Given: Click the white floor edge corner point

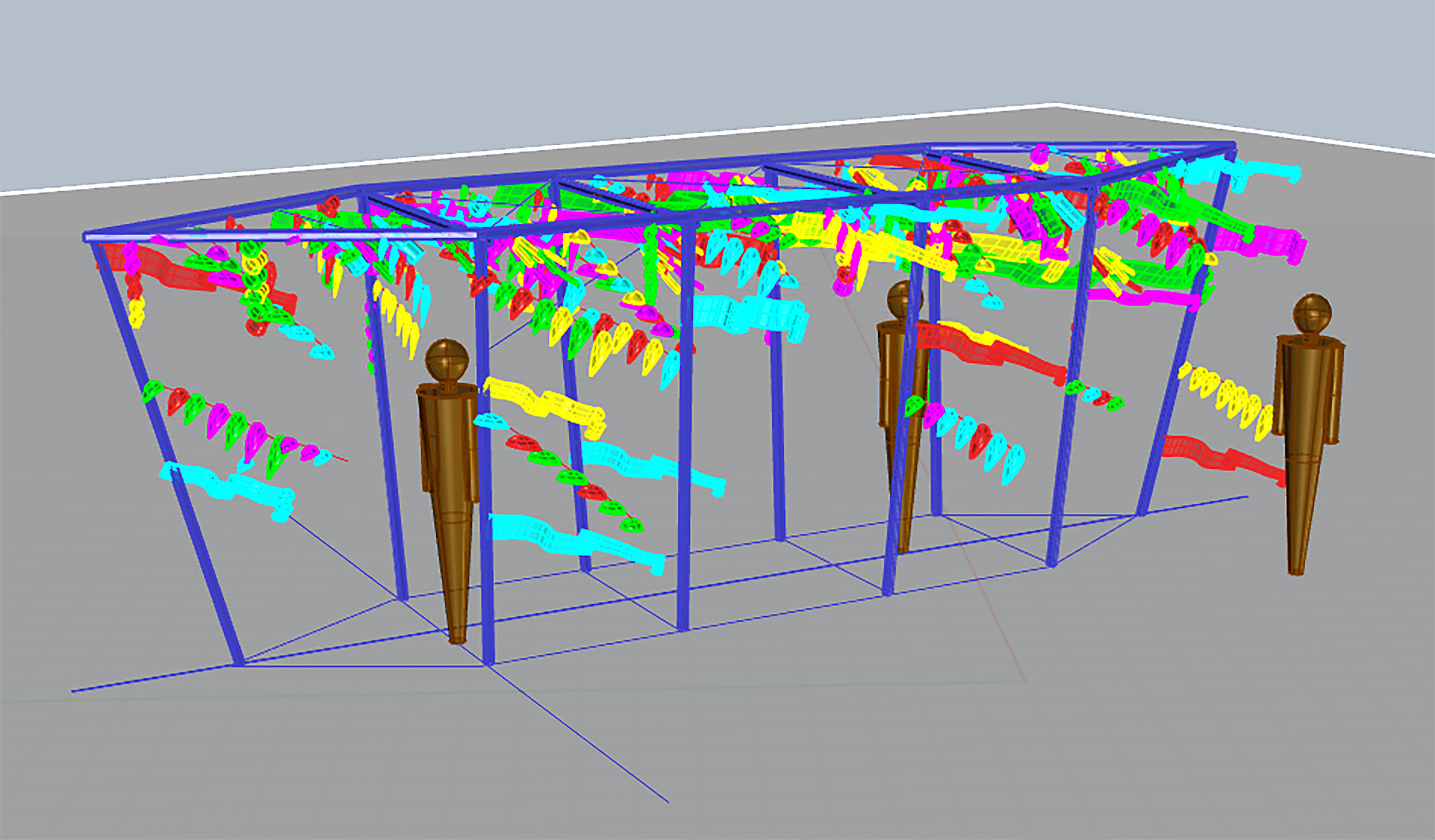Looking at the screenshot, I should (x=1056, y=105).
